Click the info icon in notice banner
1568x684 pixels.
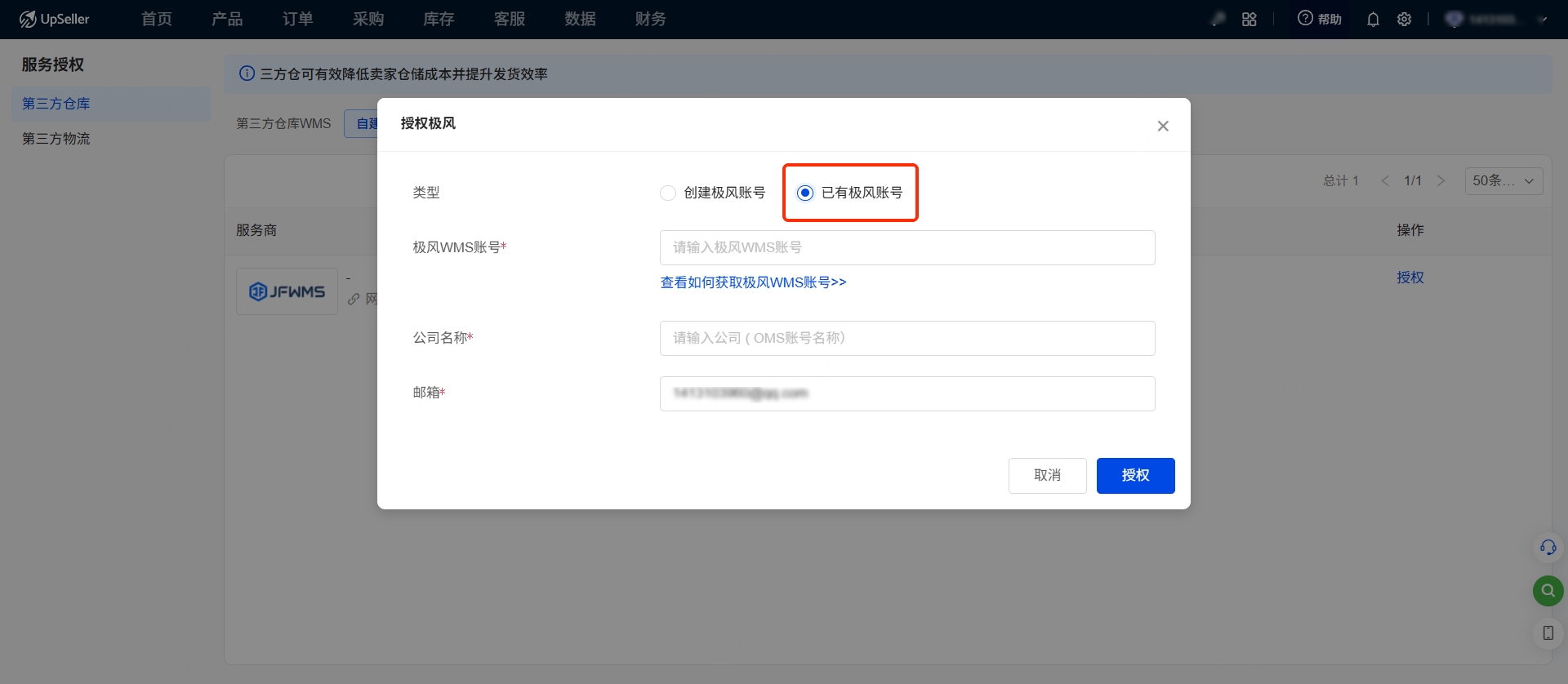[247, 73]
